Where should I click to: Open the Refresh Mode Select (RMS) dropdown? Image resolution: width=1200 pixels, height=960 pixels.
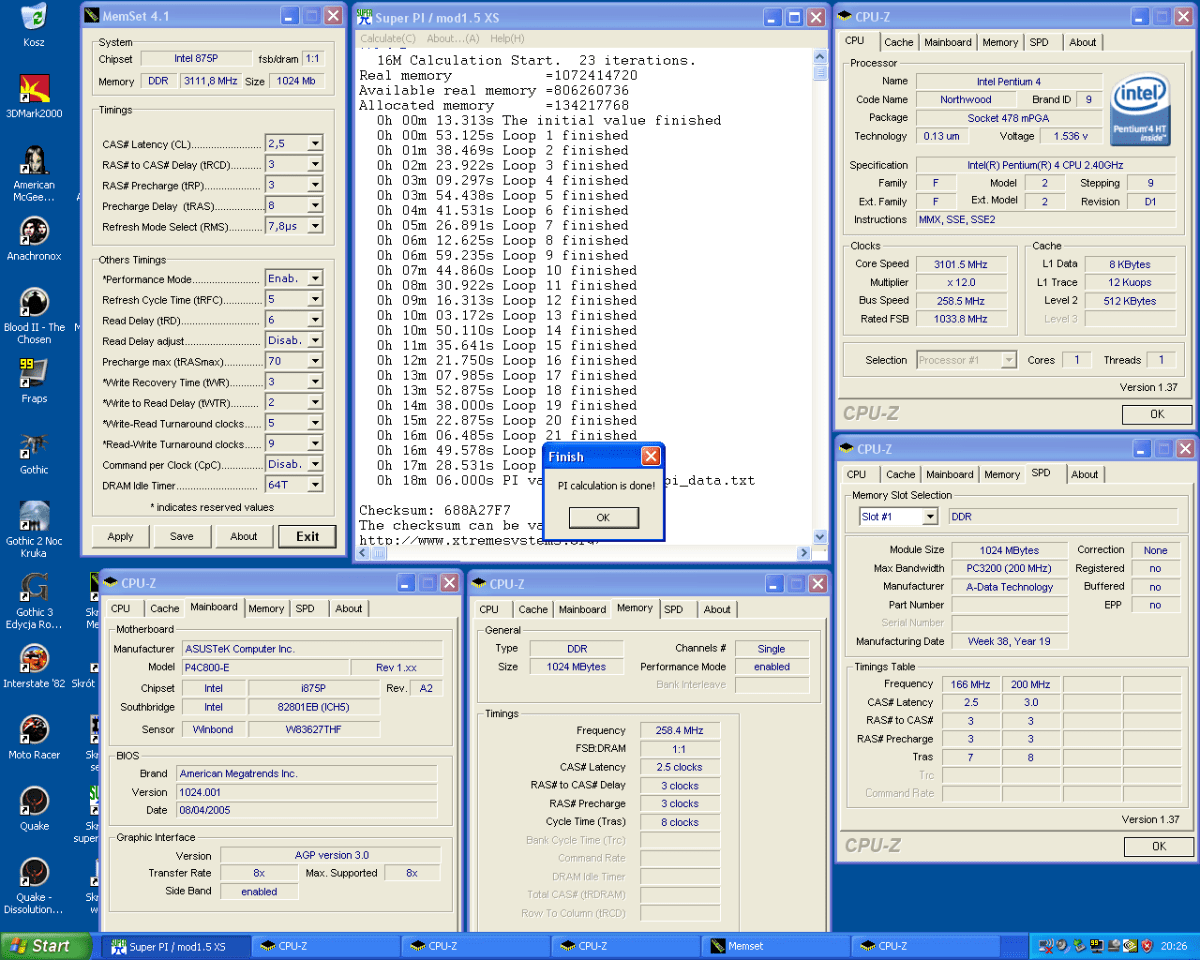[315, 227]
